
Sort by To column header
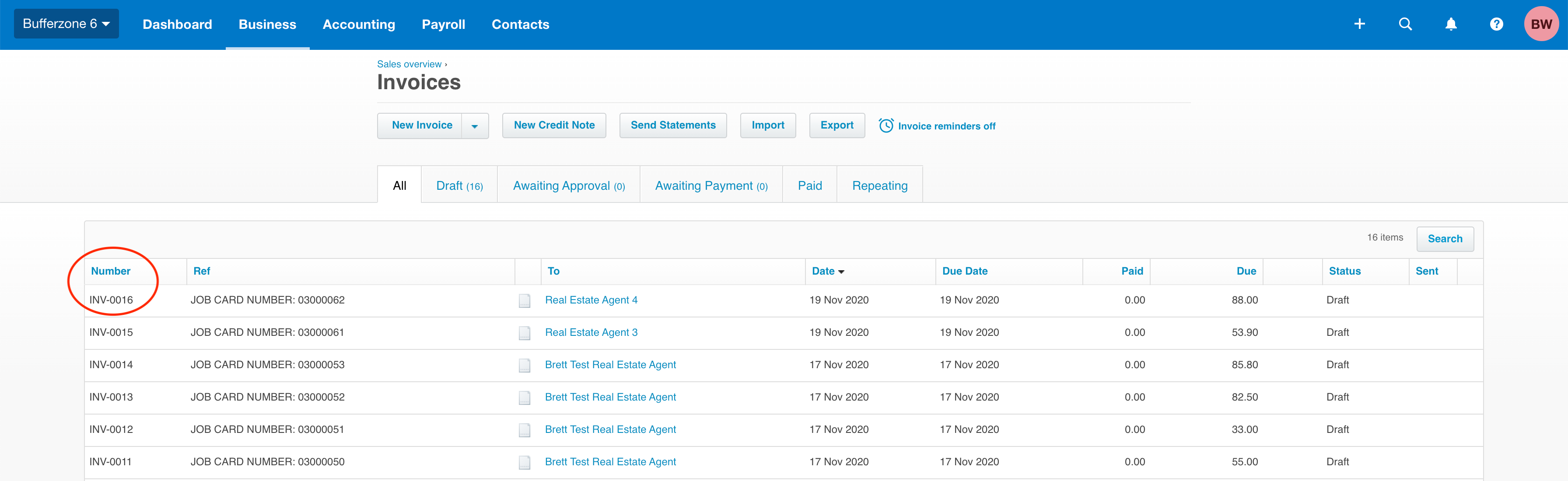click(x=553, y=271)
